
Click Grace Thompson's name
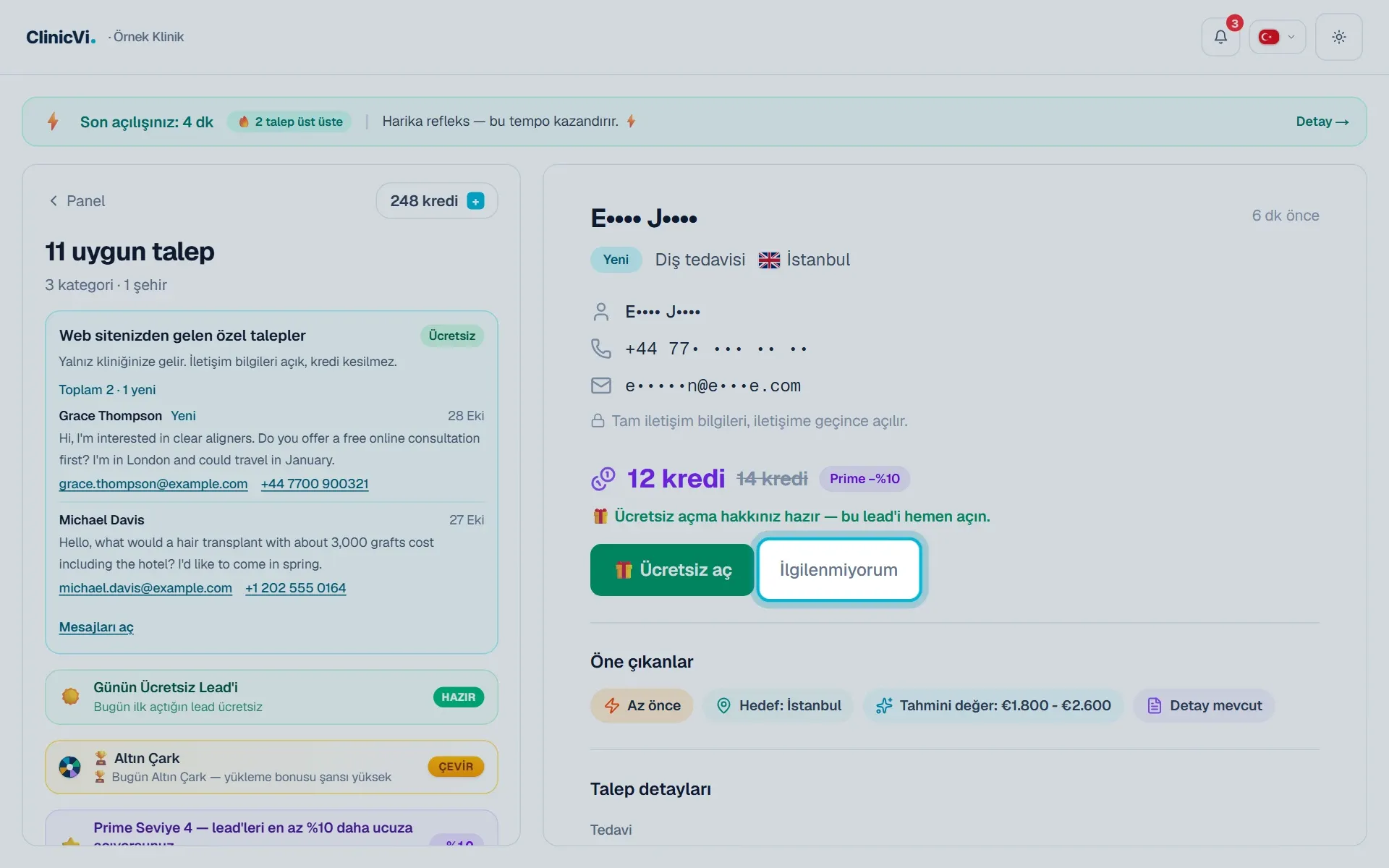[110, 416]
